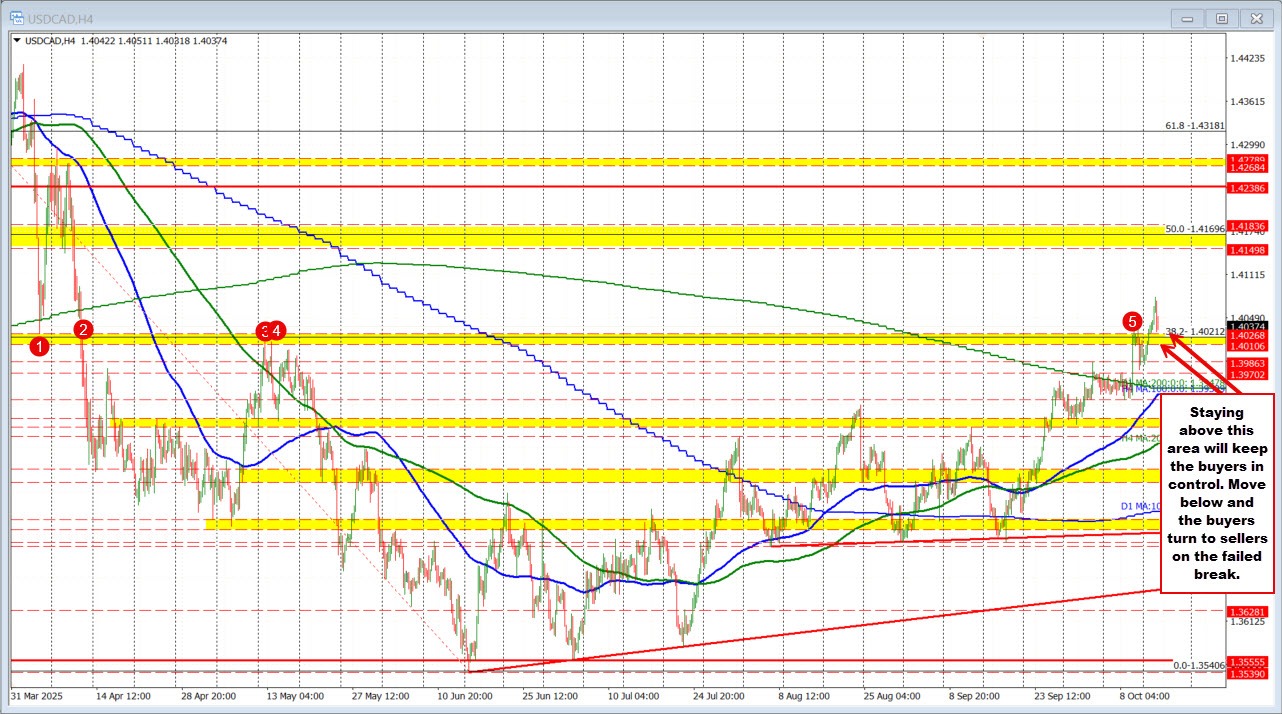Screen dimensions: 1282x714
Task: Click the 50.0 - 1.41696 Fibonacci label
Action: click(1194, 229)
